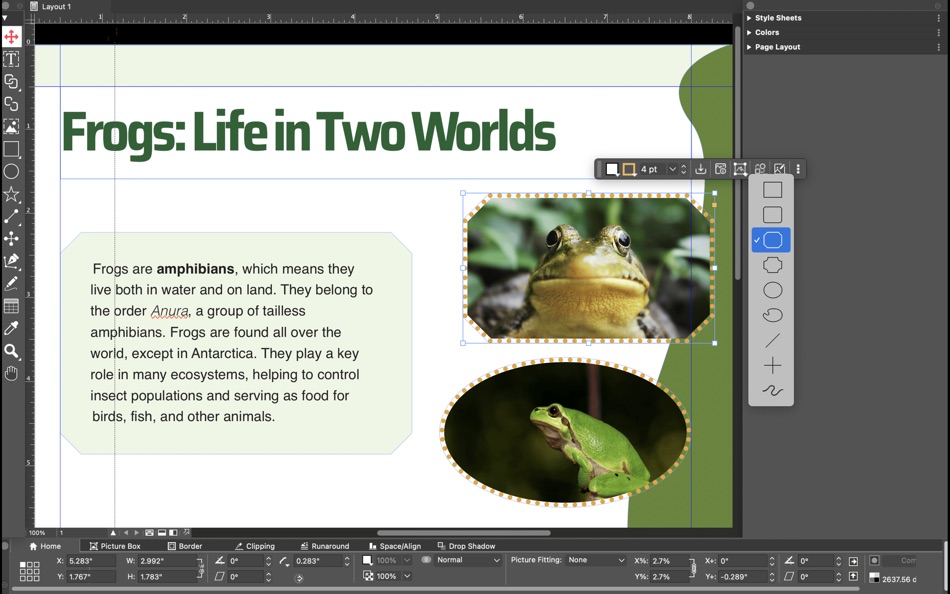950x594 pixels.
Task: Open the 4 pt frame width dropdown
Action: click(672, 169)
